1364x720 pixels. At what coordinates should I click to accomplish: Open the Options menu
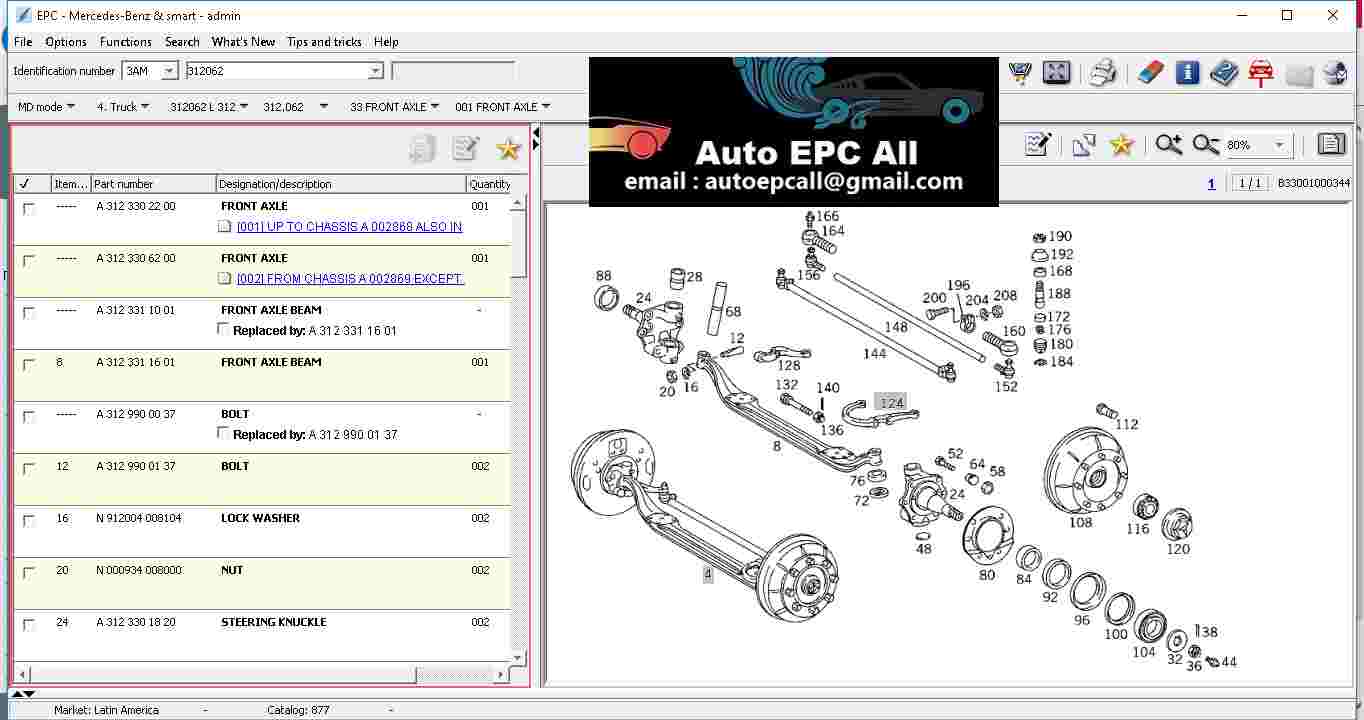(x=66, y=42)
